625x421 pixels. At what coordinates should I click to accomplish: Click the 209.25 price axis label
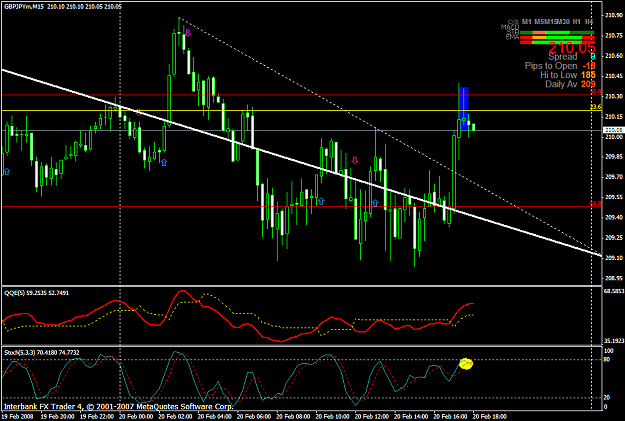(613, 238)
